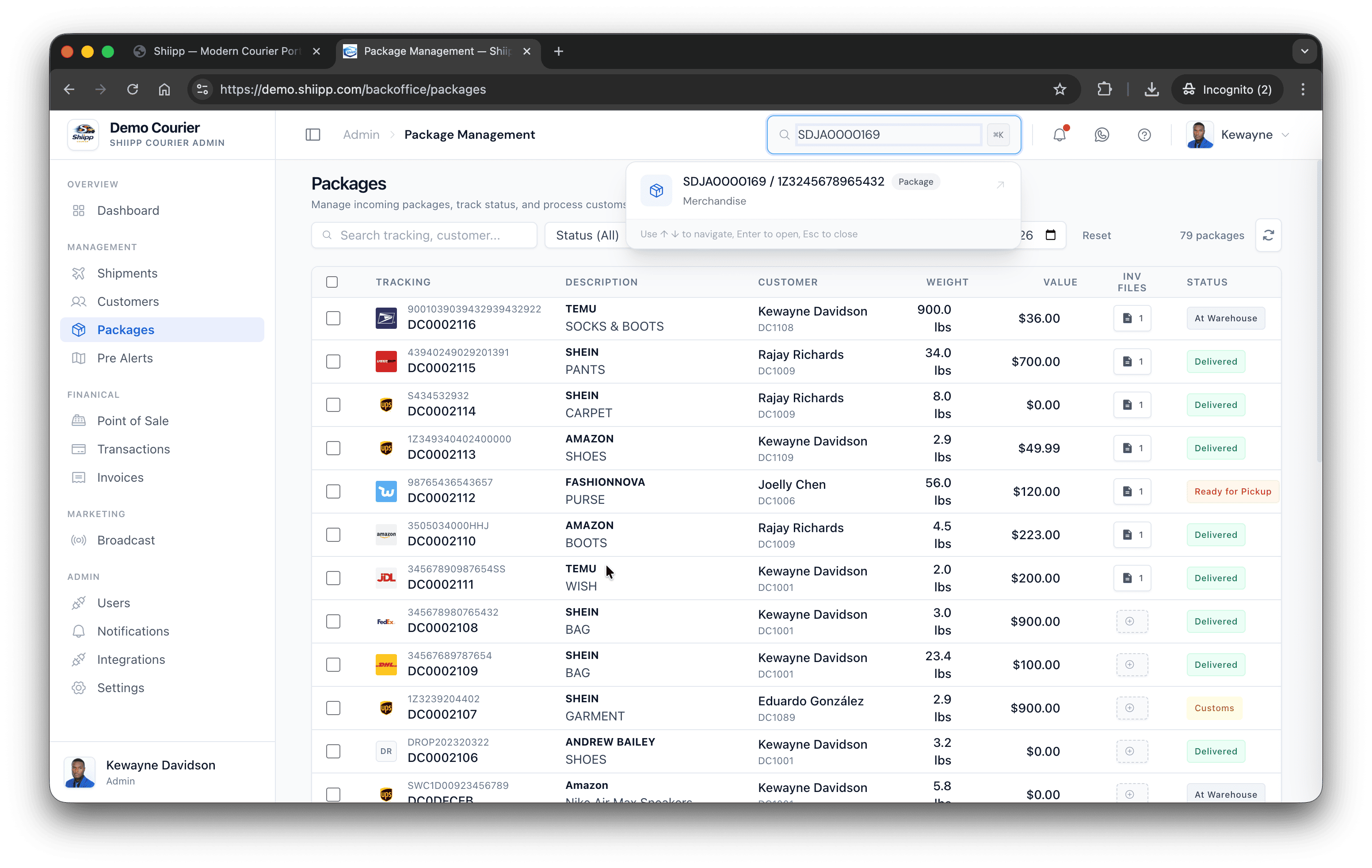Open the Broadcast marketing tool
The image size is (1372, 868).
tap(126, 540)
